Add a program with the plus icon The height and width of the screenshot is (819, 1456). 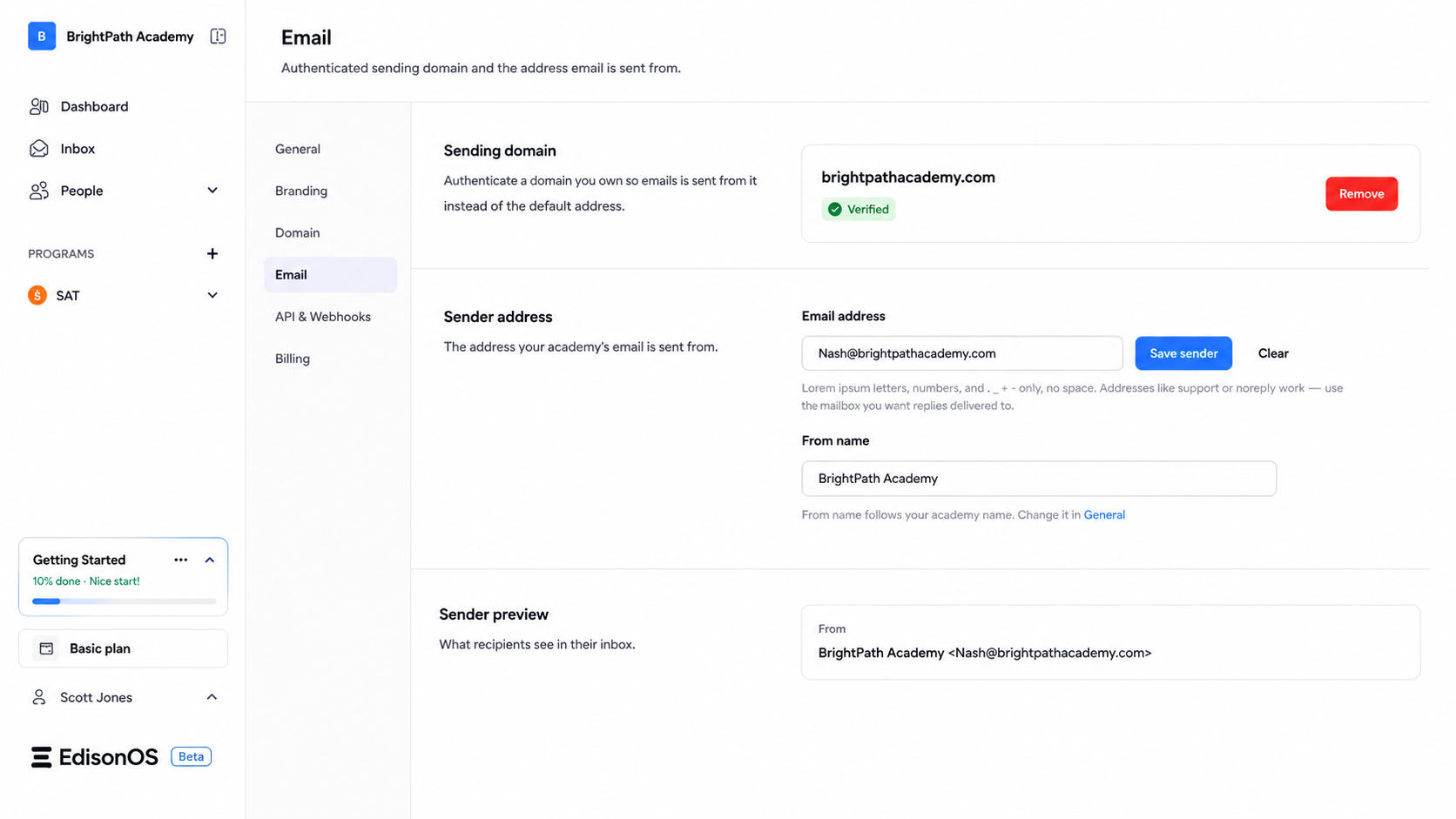click(x=212, y=253)
